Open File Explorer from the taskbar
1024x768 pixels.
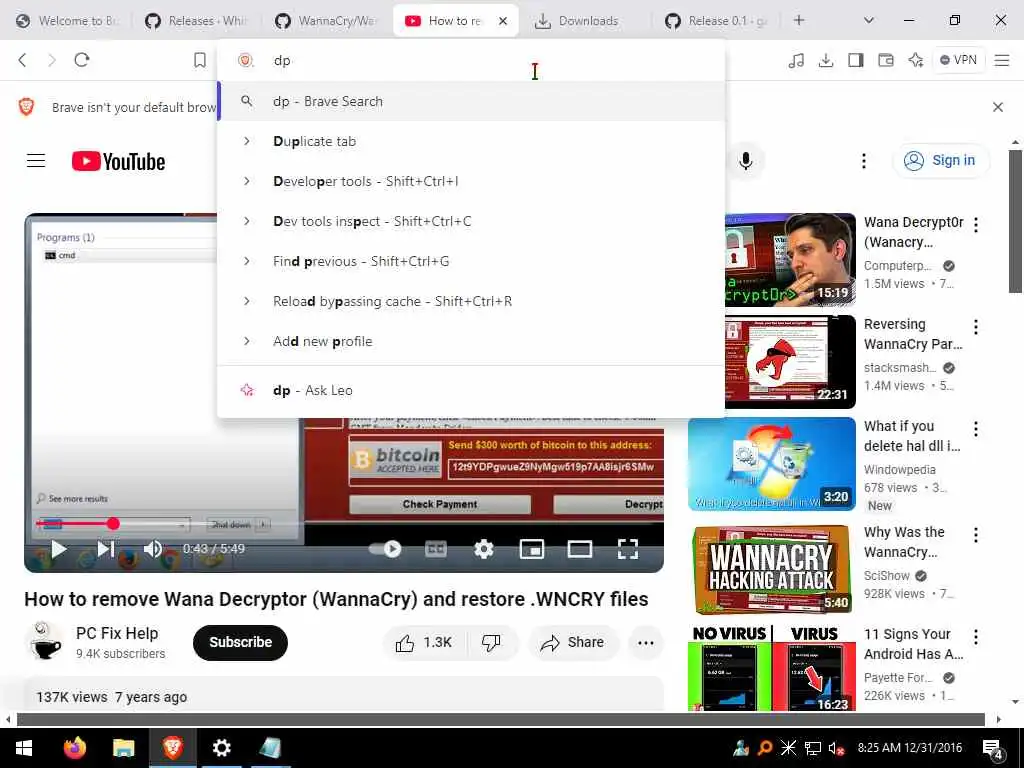pyautogui.click(x=123, y=748)
